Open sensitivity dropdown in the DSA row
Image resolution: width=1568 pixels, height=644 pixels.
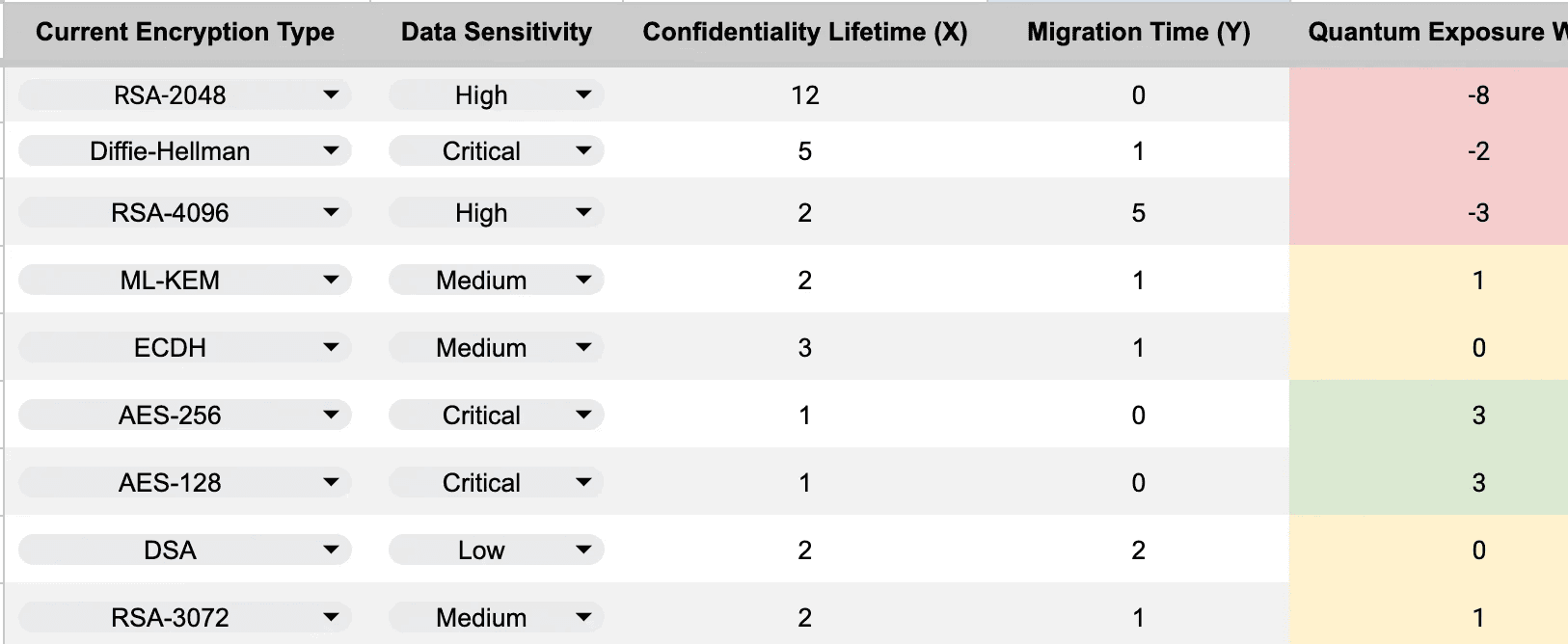[497, 550]
